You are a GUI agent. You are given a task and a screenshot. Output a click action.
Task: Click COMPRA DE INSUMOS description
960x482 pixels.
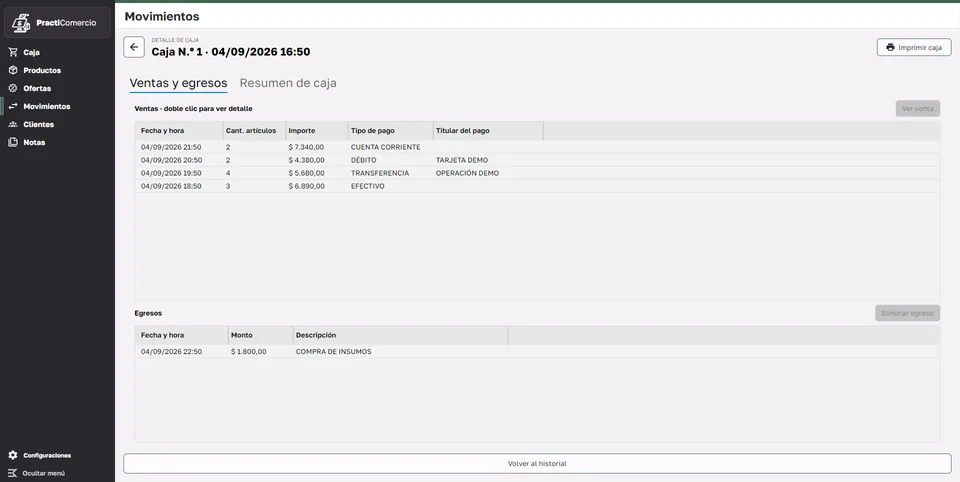pos(333,352)
